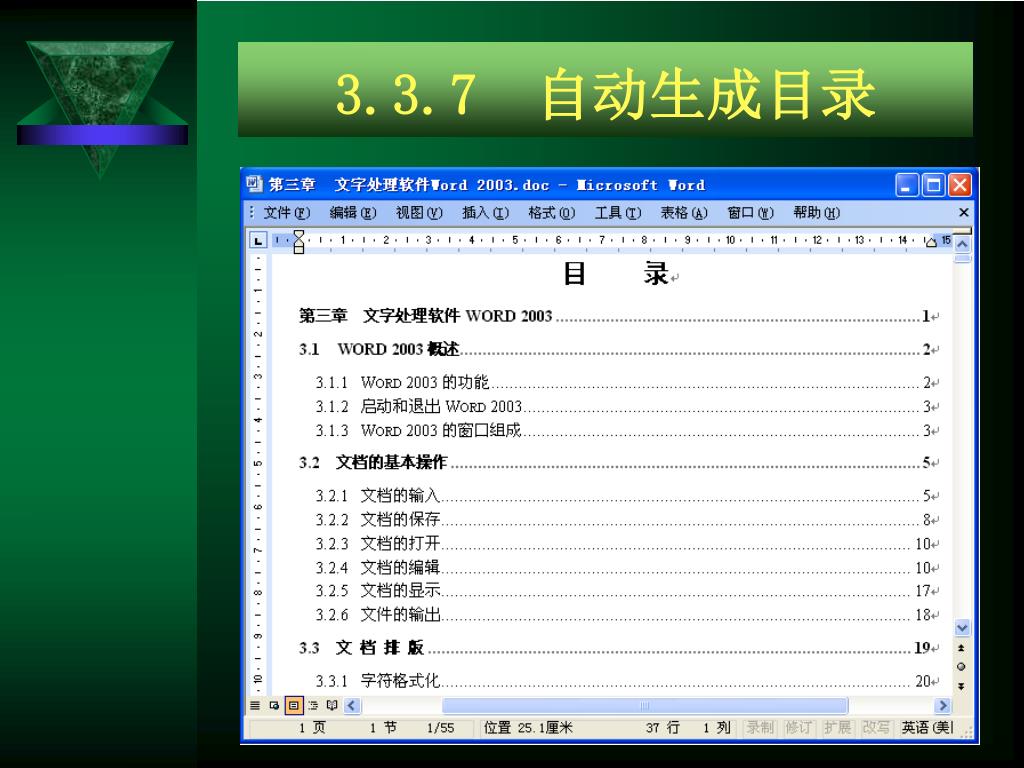The height and width of the screenshot is (768, 1024).
Task: Toggle 扩展 extend selection in status bar
Action: [x=837, y=728]
